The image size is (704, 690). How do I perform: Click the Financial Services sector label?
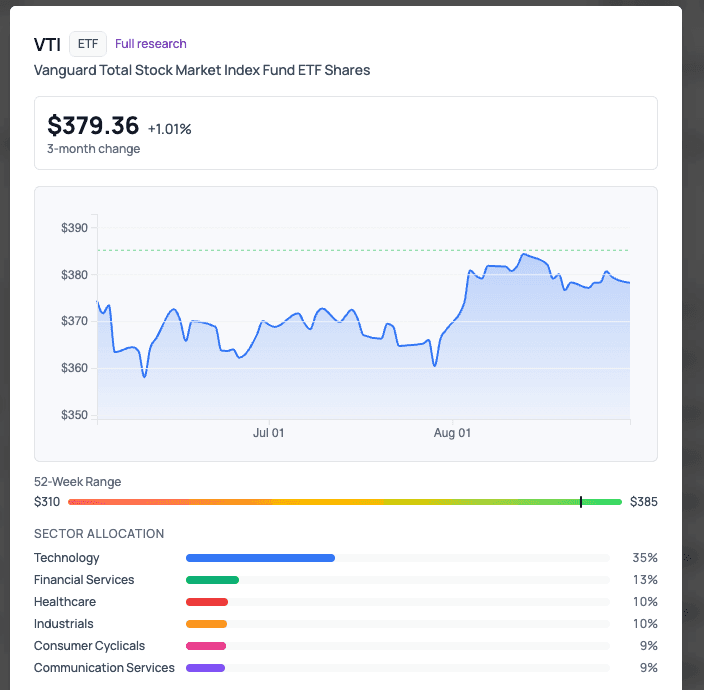(x=84, y=580)
